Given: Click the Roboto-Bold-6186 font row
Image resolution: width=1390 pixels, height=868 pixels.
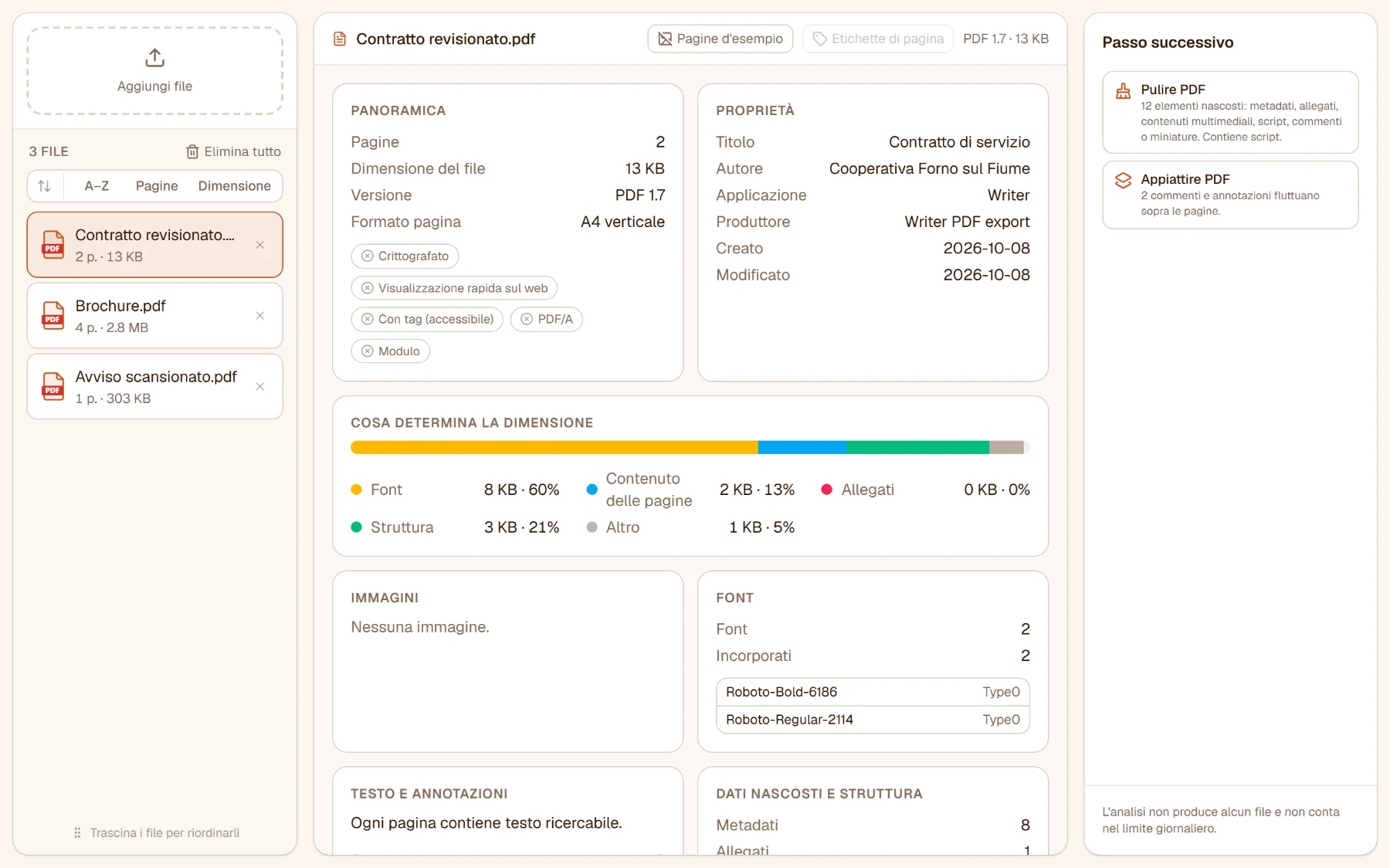Looking at the screenshot, I should 873,692.
